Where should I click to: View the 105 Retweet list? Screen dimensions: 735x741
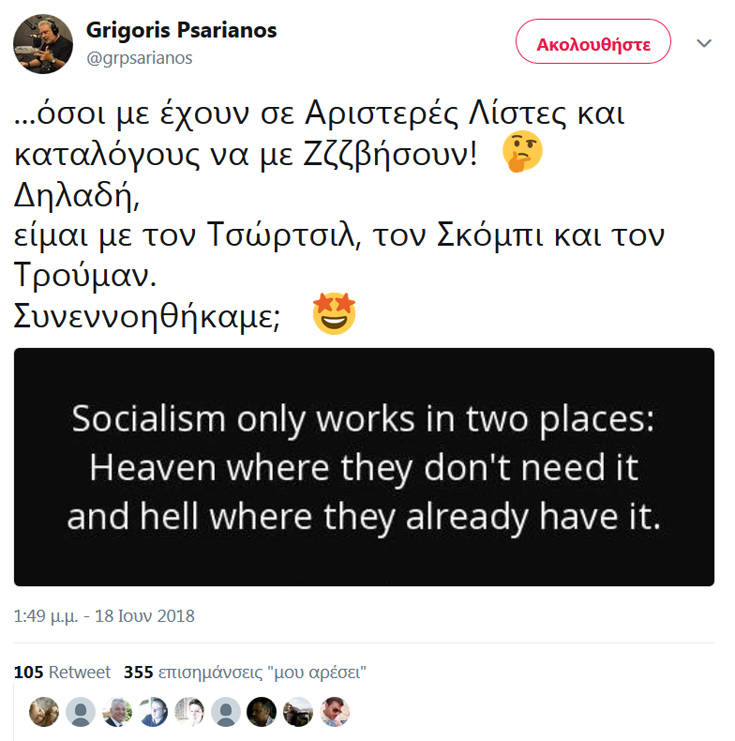[x=62, y=672]
